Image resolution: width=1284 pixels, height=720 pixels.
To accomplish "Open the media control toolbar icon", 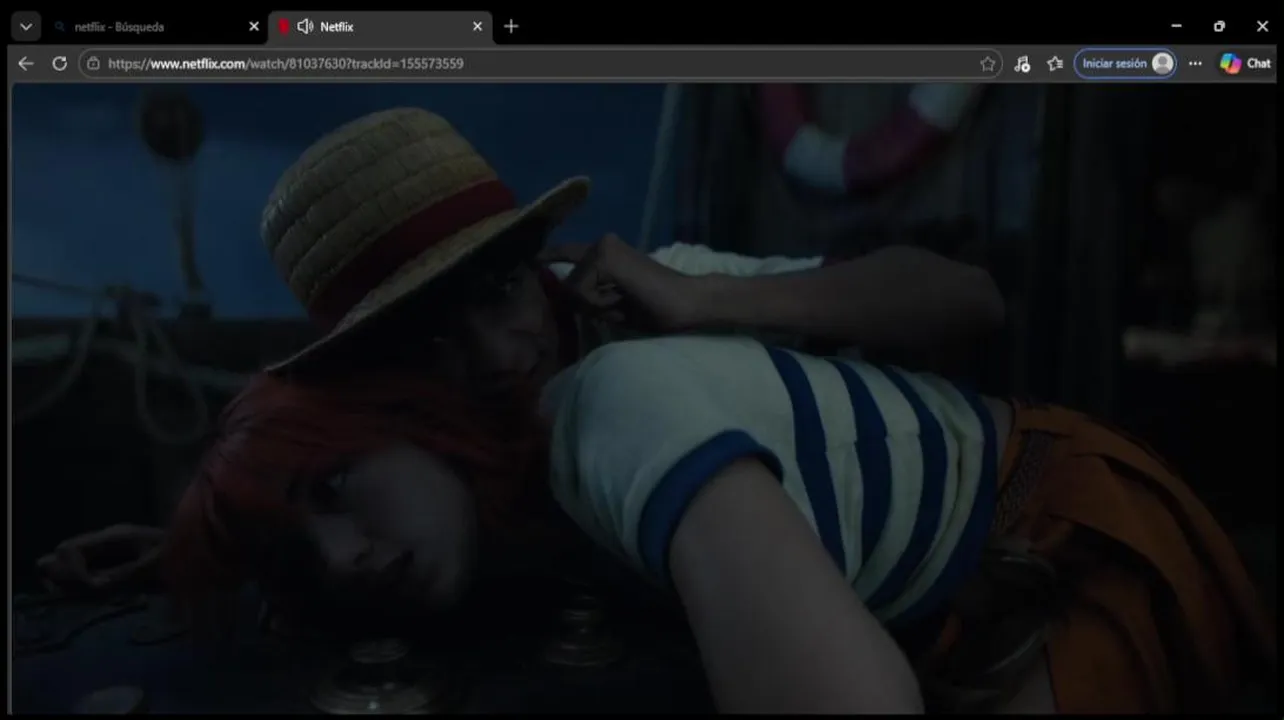I will 1021,63.
